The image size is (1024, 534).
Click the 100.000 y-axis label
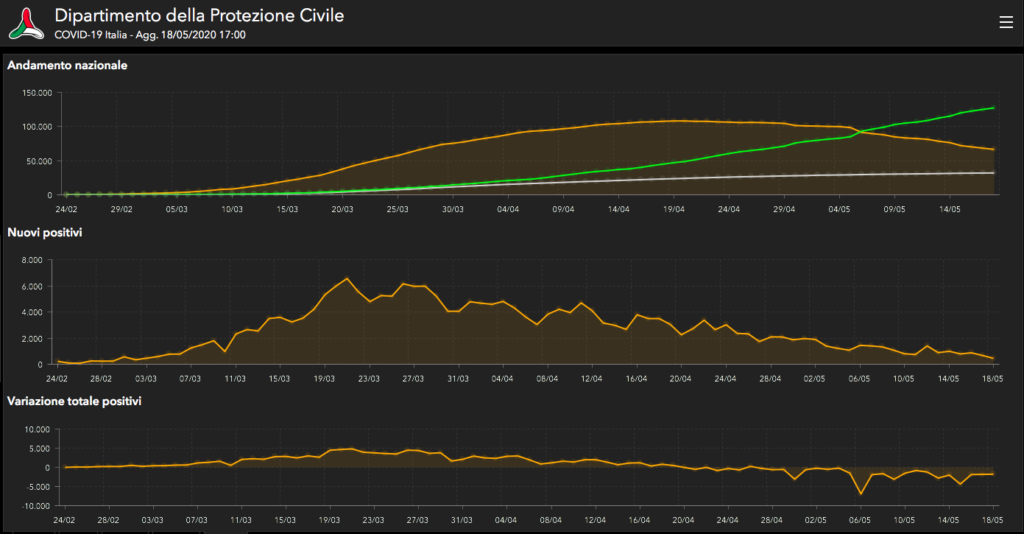(x=36, y=127)
